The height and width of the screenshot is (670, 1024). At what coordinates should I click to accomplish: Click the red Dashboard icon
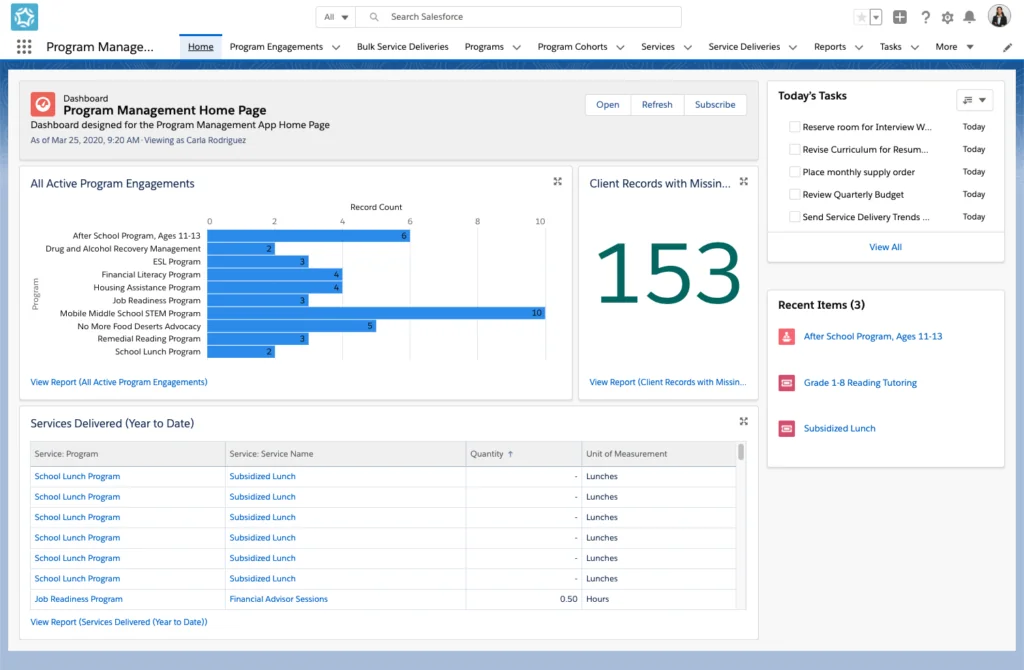point(43,104)
